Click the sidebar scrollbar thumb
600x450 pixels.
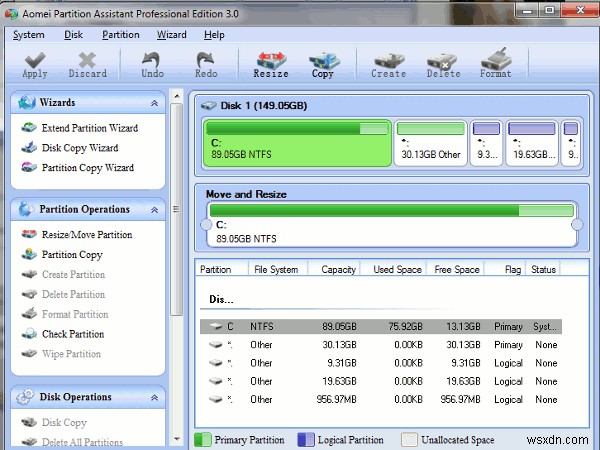176,209
